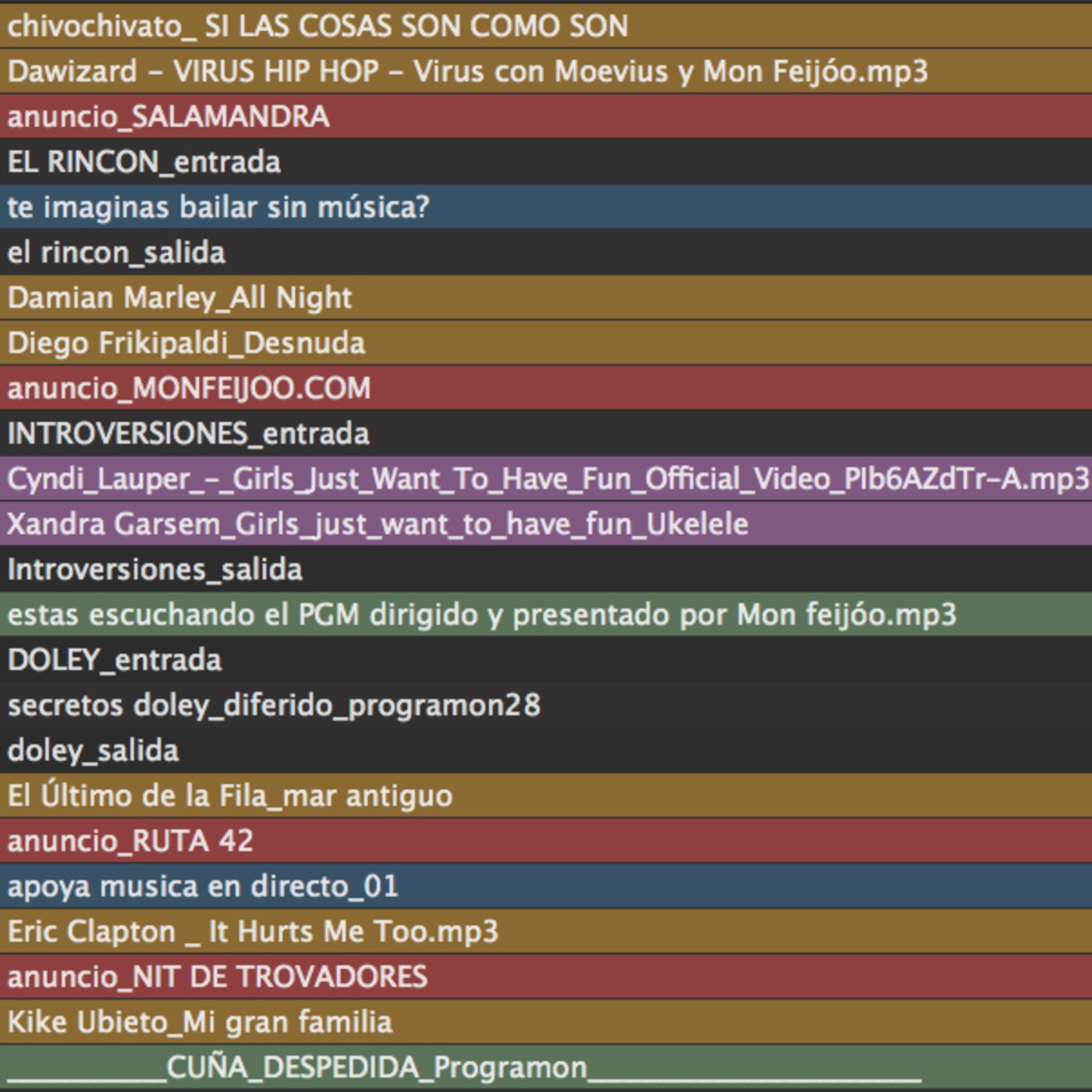This screenshot has height=1092, width=1092.
Task: Pick the Diego Frikipaldi_Desnuda song
Action: coord(186,342)
